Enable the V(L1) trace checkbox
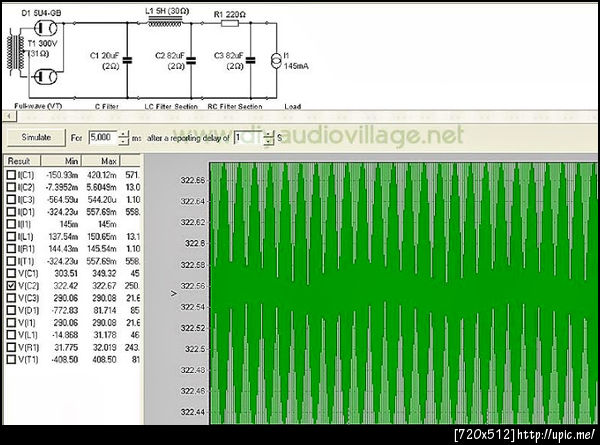Image resolution: width=600 pixels, height=445 pixels. coord(11,335)
